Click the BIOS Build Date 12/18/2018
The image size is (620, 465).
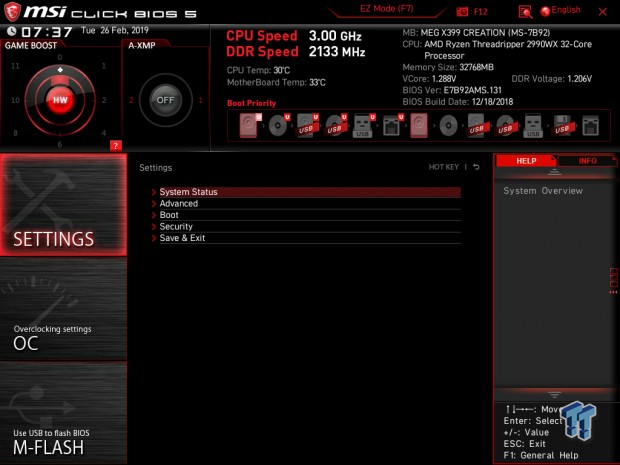click(x=457, y=102)
